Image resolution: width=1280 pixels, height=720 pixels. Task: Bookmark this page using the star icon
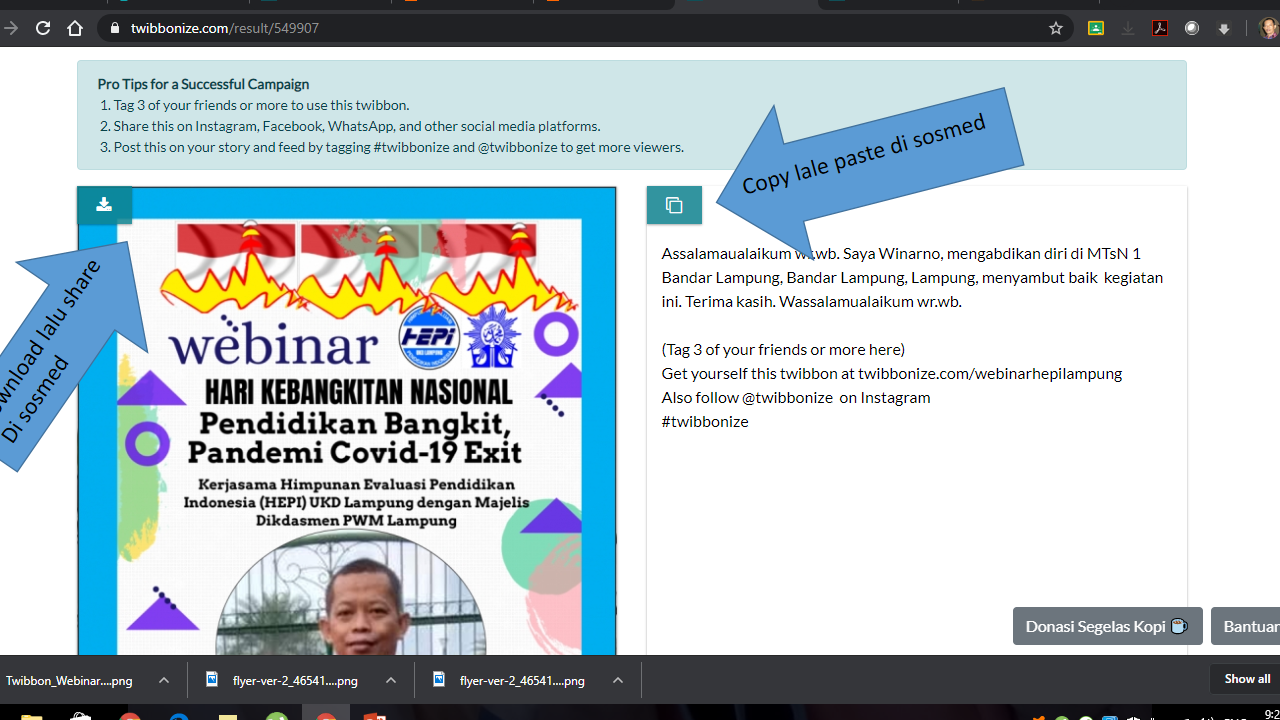pyautogui.click(x=1056, y=28)
